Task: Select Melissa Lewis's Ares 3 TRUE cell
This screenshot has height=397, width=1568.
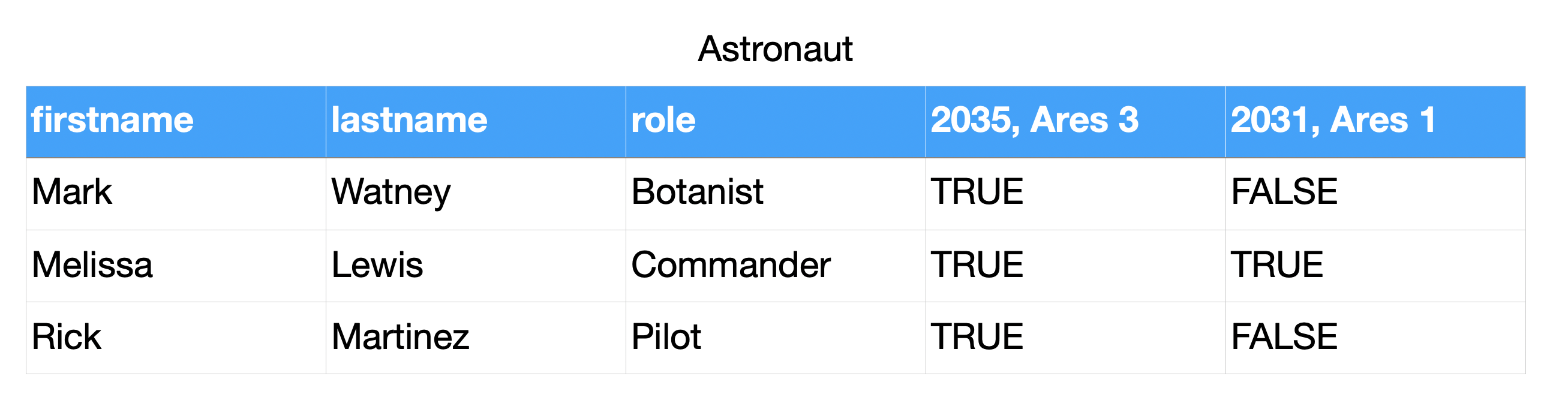Action: (x=1074, y=266)
